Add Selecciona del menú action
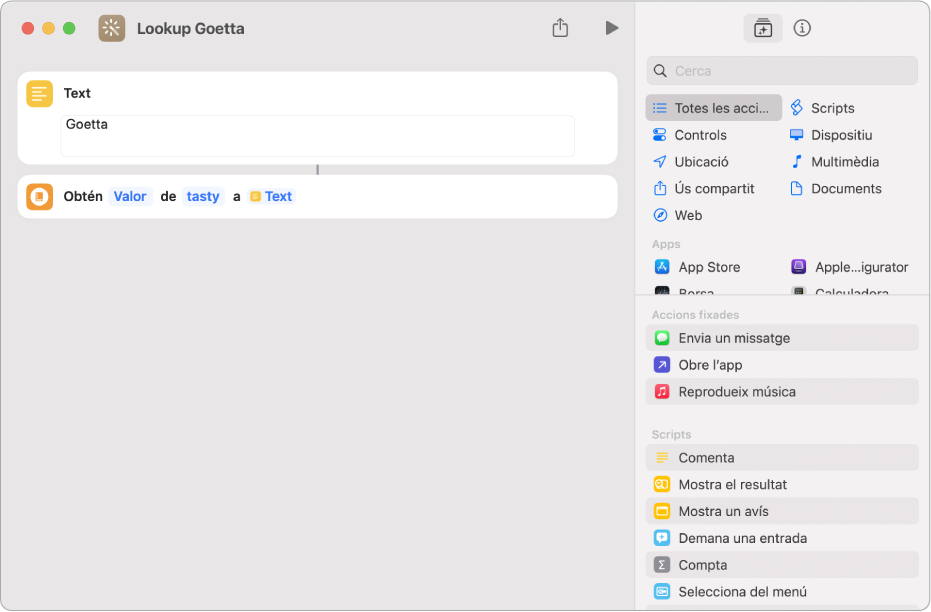Image resolution: width=931 pixels, height=612 pixels. pos(782,591)
